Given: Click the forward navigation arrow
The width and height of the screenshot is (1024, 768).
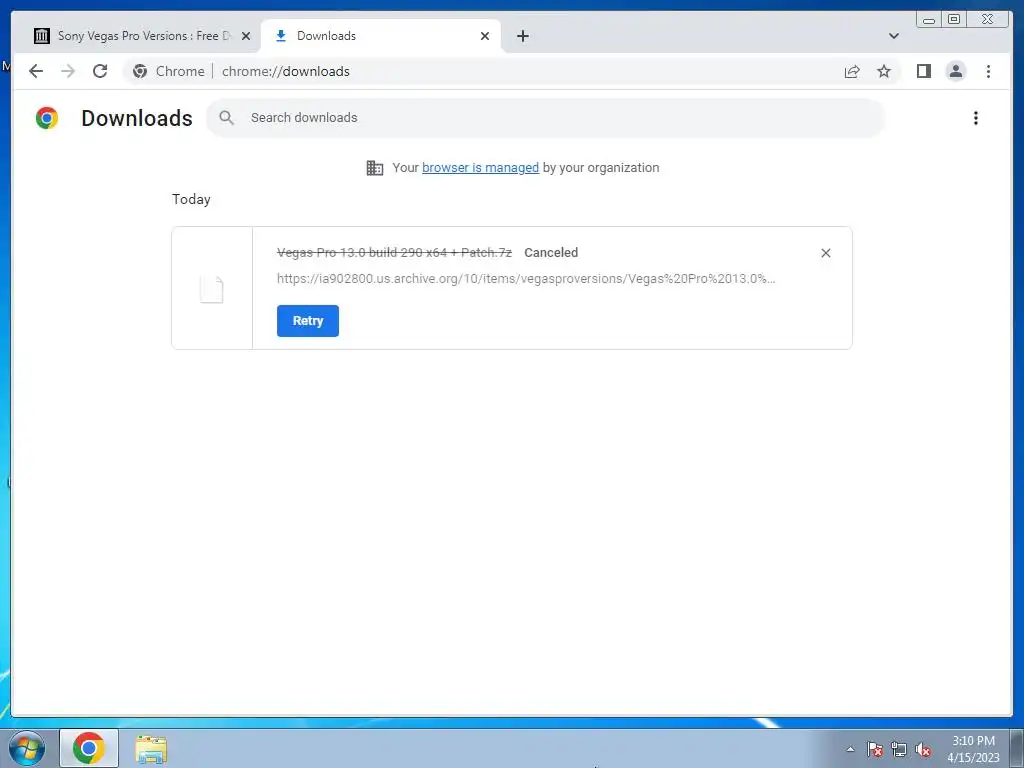Looking at the screenshot, I should (x=68, y=71).
